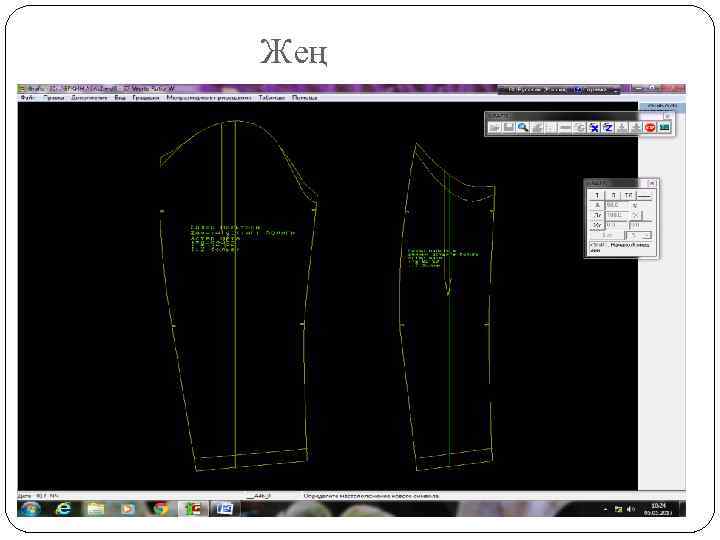Screen dimensions: 720x540
Task: Close the floating icon toolbar
Action: click(x=667, y=116)
